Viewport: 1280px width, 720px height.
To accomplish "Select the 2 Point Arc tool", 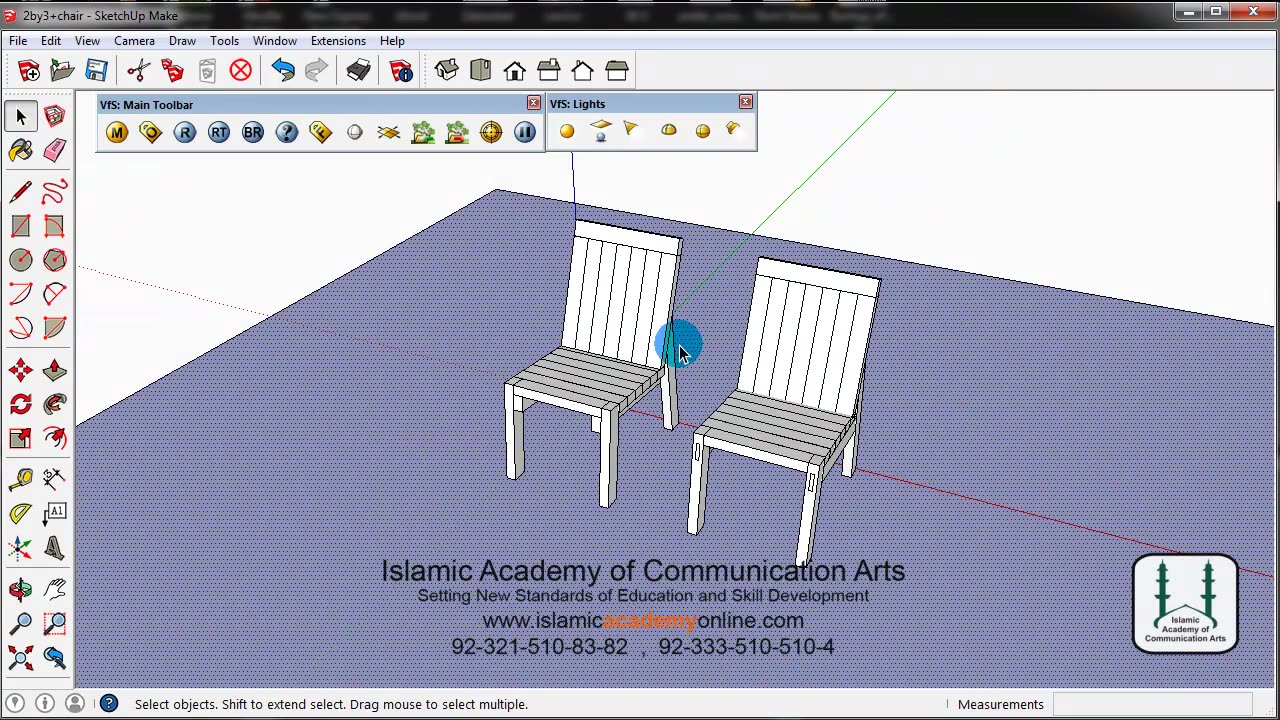I will pyautogui.click(x=55, y=294).
